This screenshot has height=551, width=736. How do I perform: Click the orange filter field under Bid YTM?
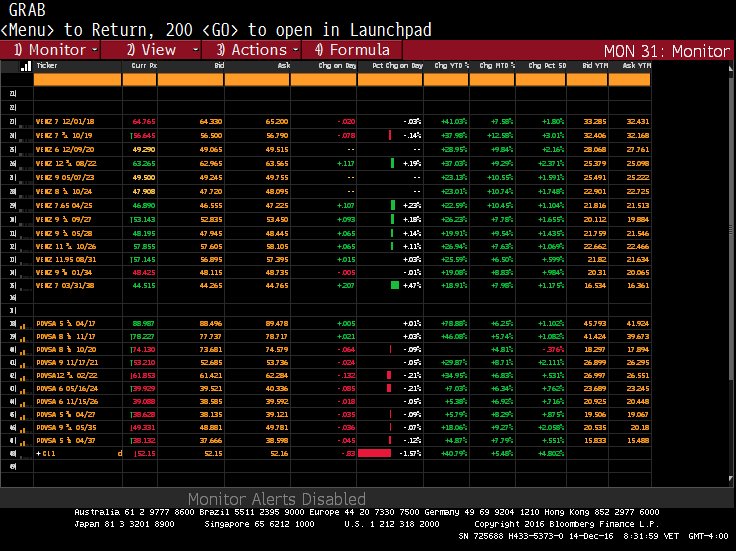coord(587,80)
